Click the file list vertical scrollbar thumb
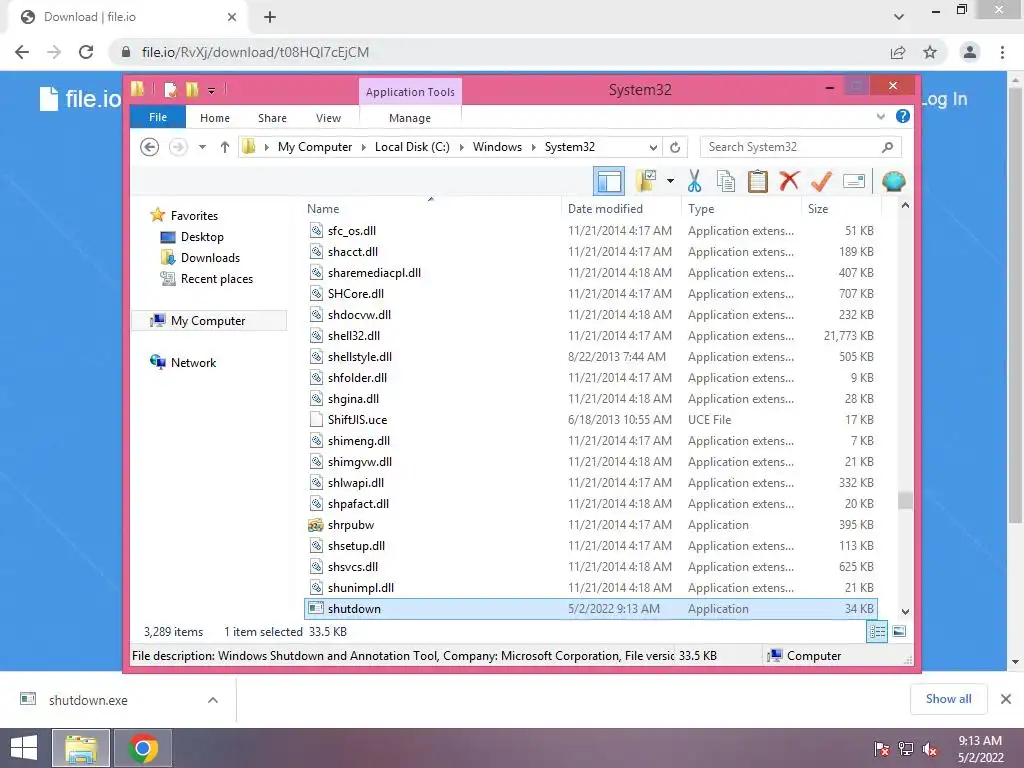1024x768 pixels. (x=905, y=500)
